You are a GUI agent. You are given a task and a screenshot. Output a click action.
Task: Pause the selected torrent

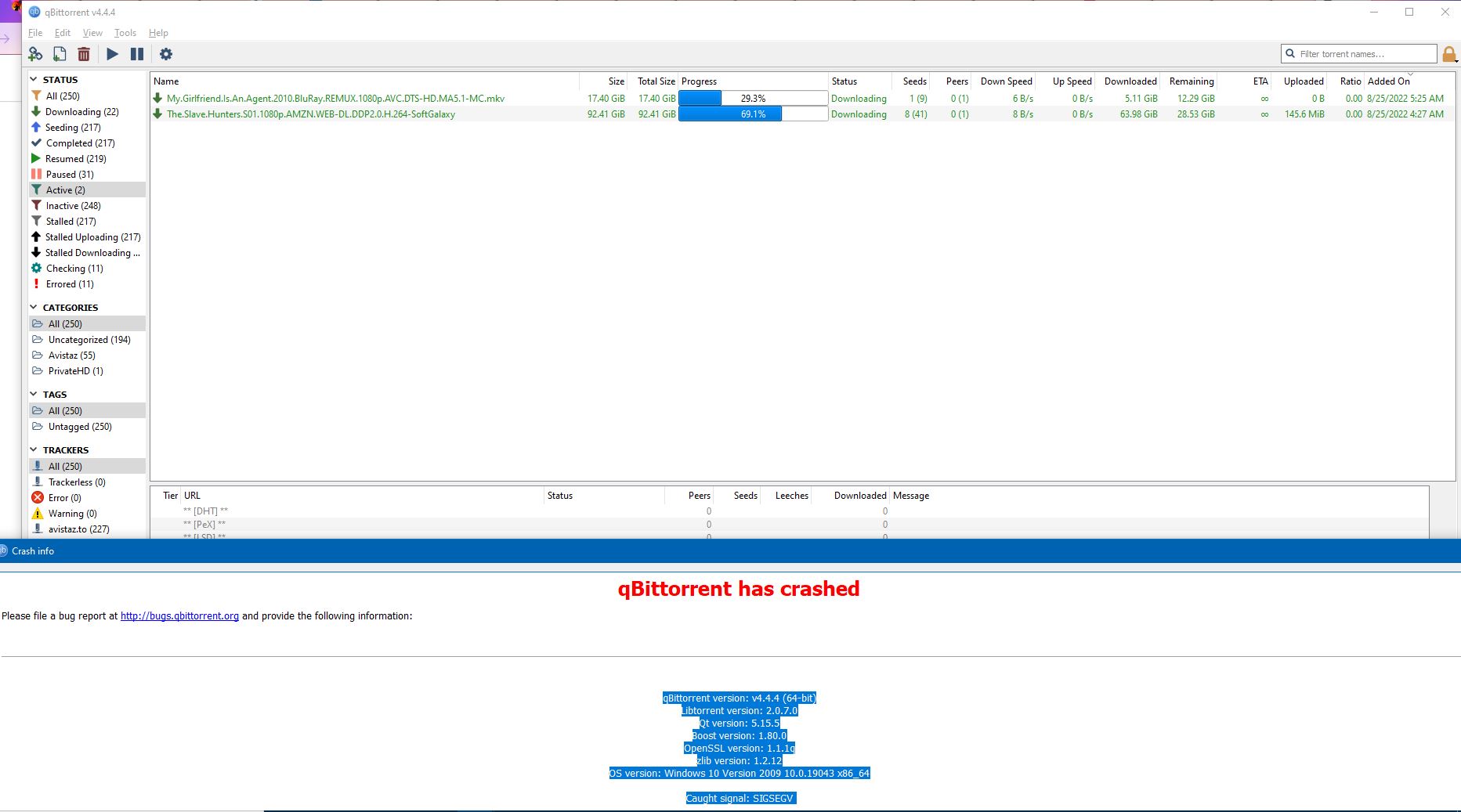[x=137, y=54]
